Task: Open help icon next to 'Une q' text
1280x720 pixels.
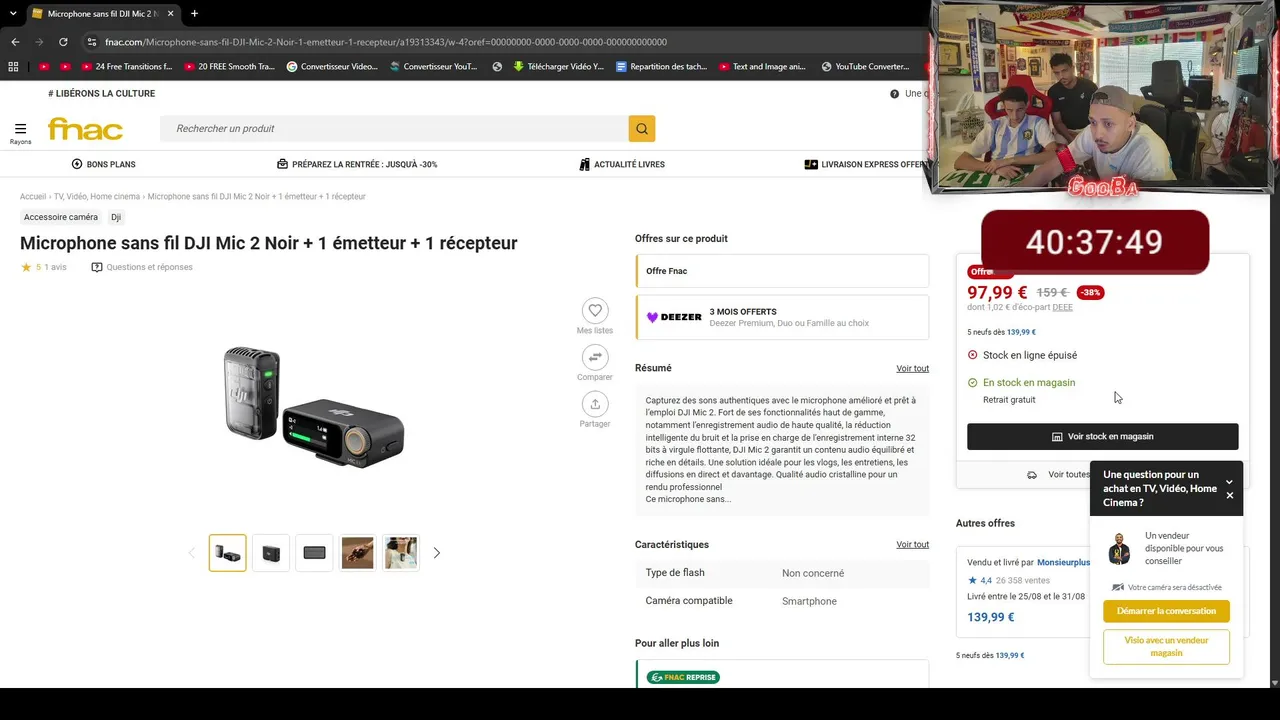Action: (895, 94)
